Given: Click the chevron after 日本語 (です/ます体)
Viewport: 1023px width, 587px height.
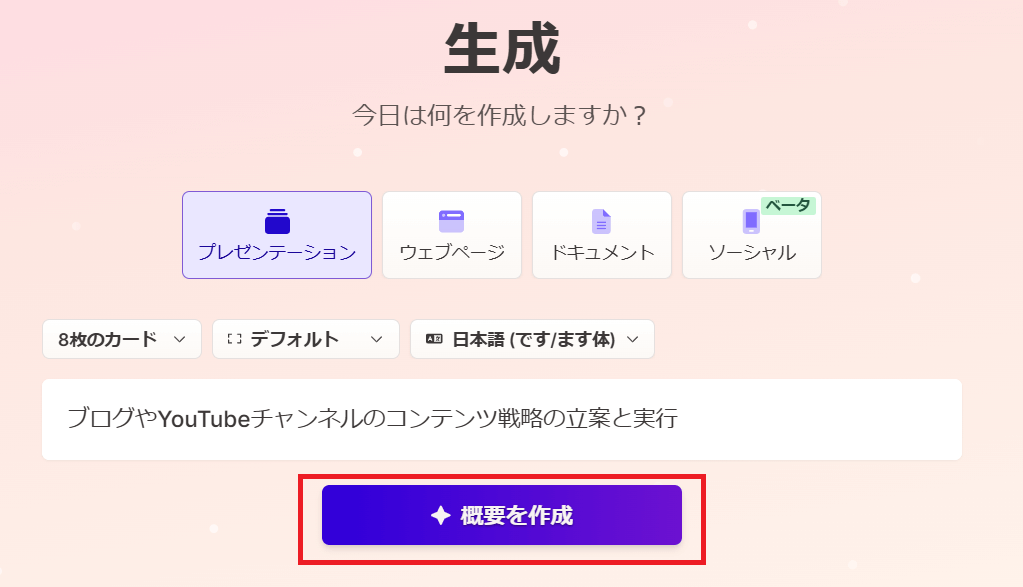Looking at the screenshot, I should [x=632, y=339].
